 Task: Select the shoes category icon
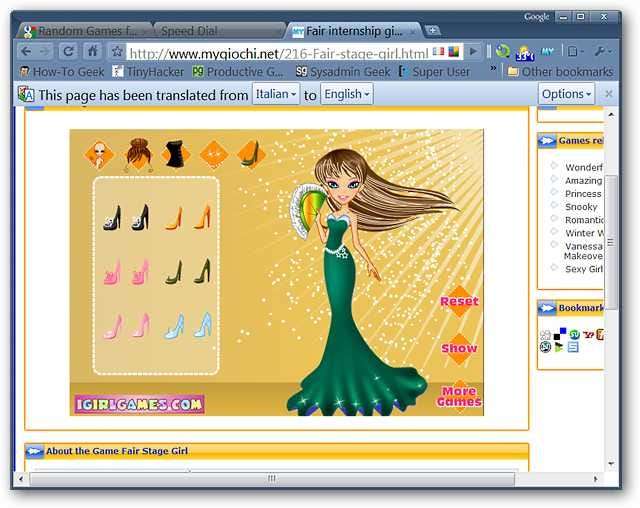[251, 154]
